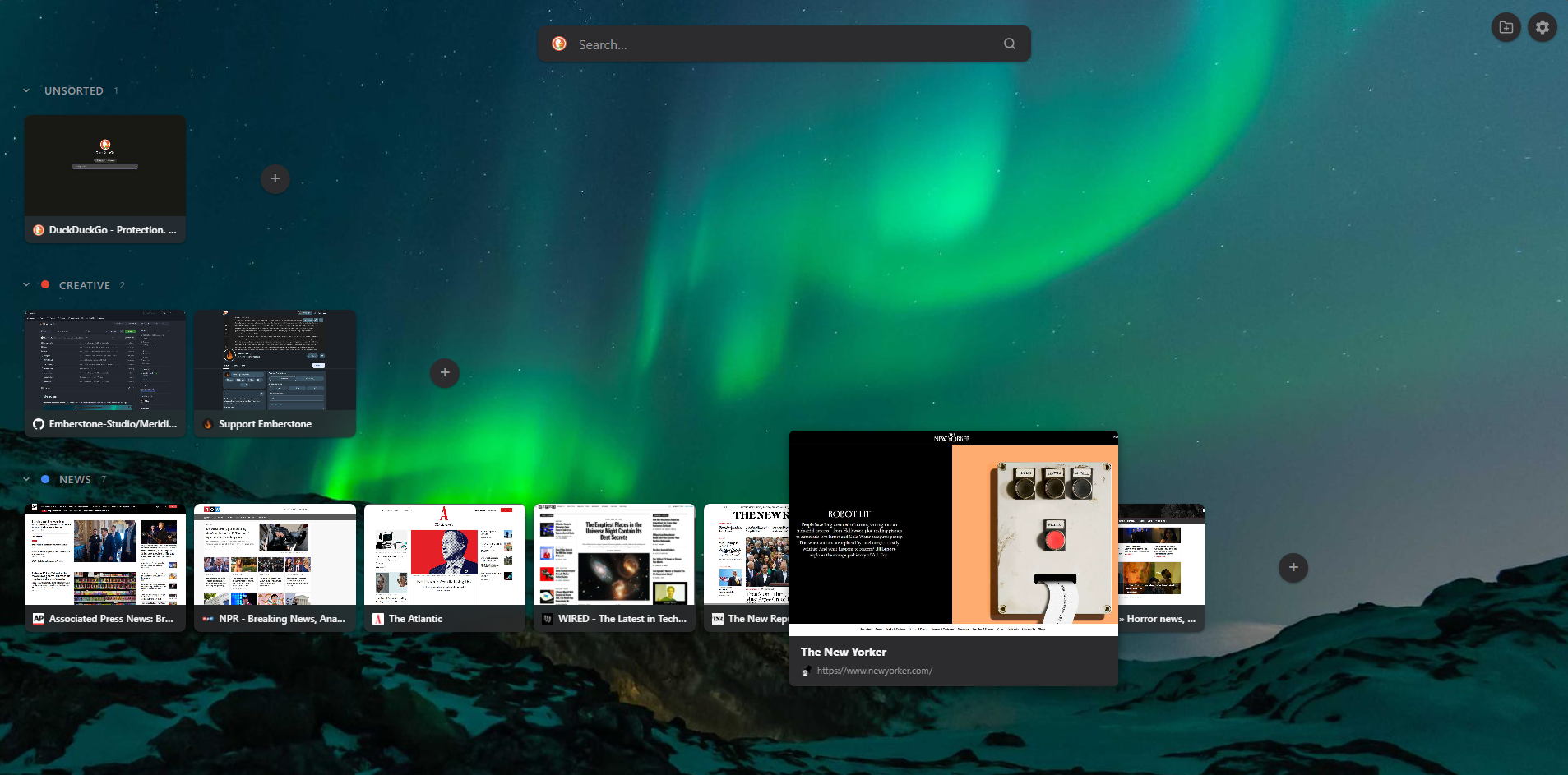Add a bookmark with the Unsorted plus button

[x=275, y=178]
